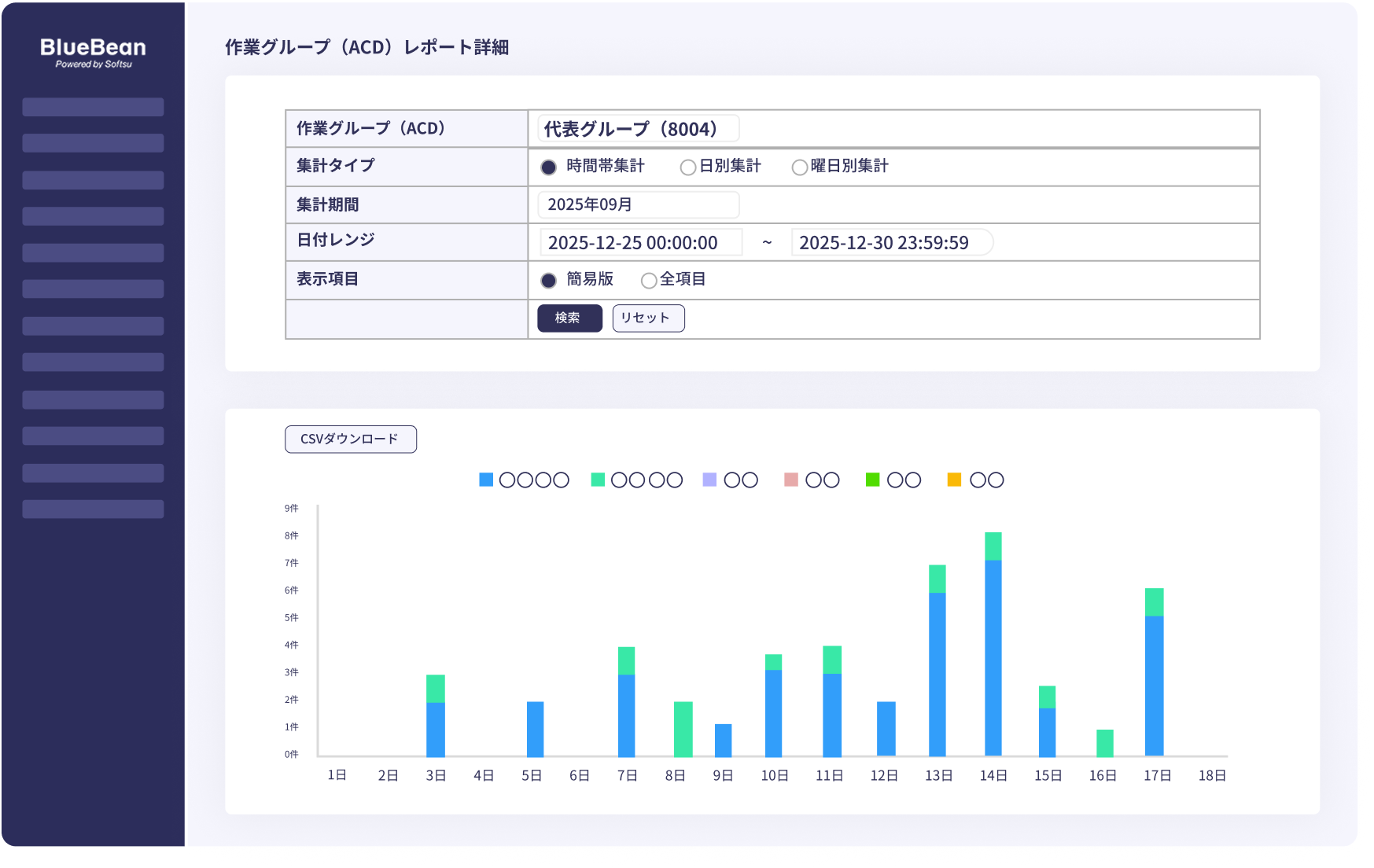1374x868 pixels.
Task: Click the BlueBean logo in sidebar
Action: point(93,52)
